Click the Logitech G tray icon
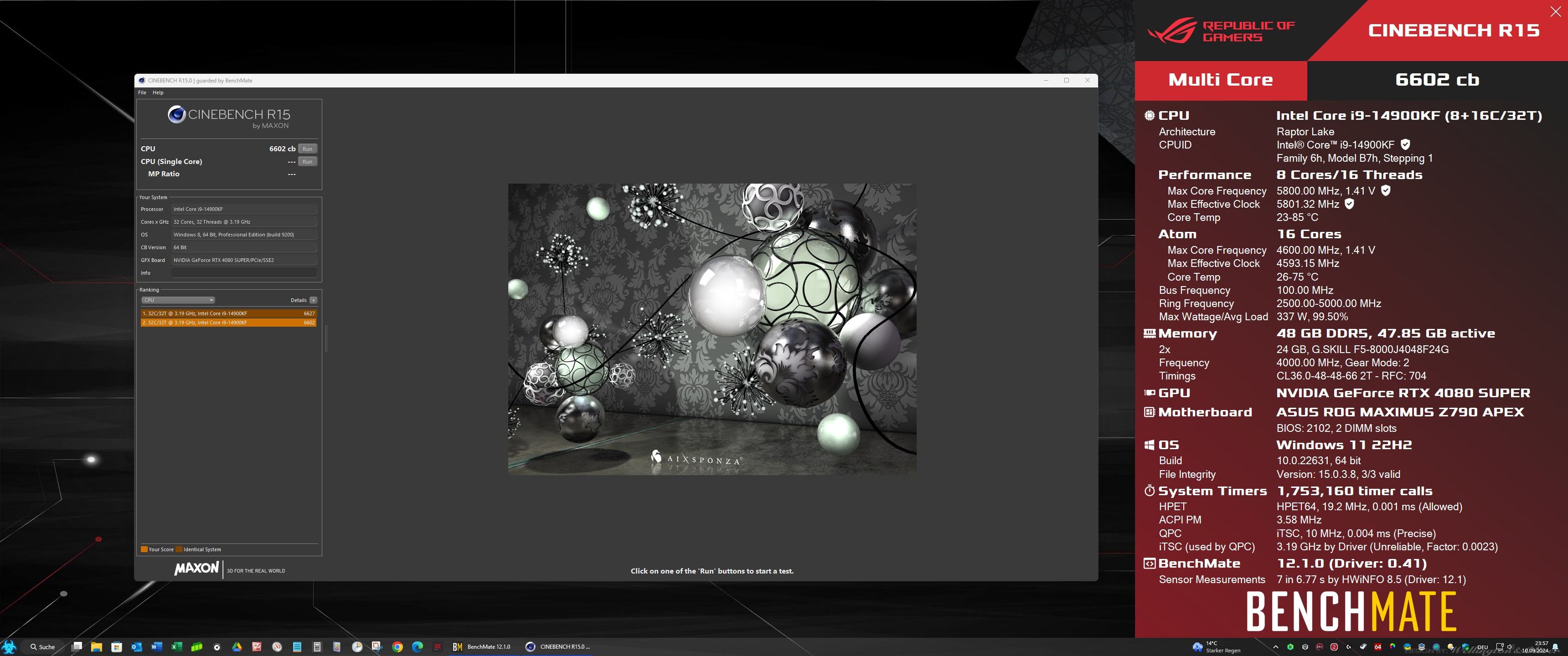This screenshot has height=656, width=1568. tap(1348, 647)
